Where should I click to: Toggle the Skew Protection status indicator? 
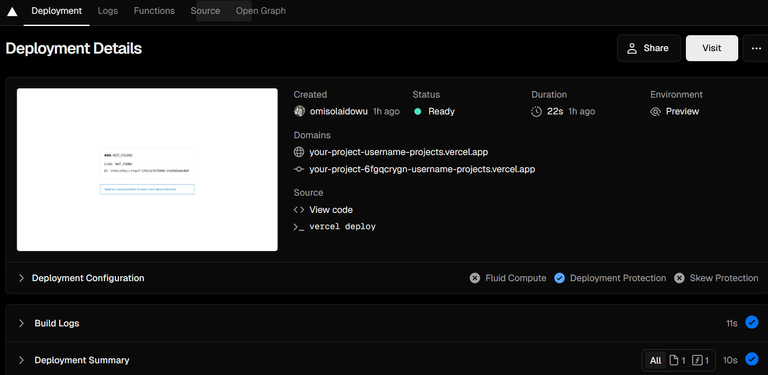[x=679, y=278]
